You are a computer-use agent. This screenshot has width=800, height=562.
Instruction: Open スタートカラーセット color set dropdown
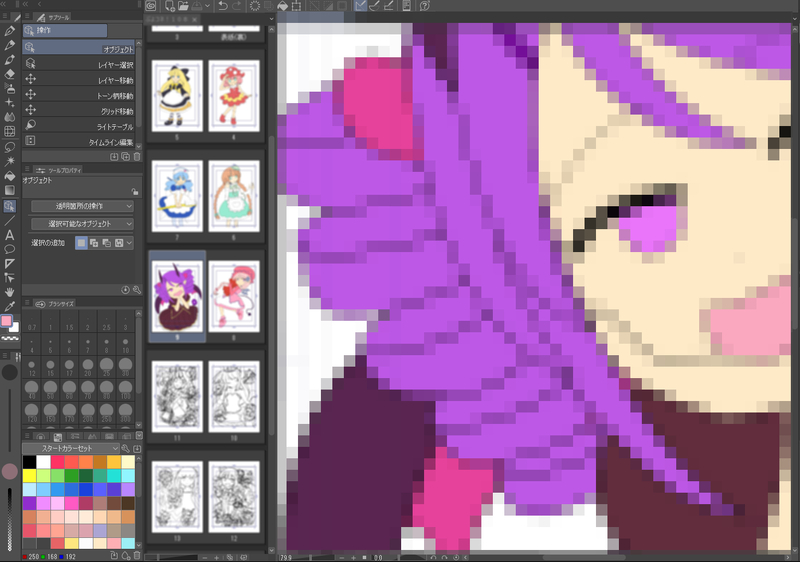[71, 449]
